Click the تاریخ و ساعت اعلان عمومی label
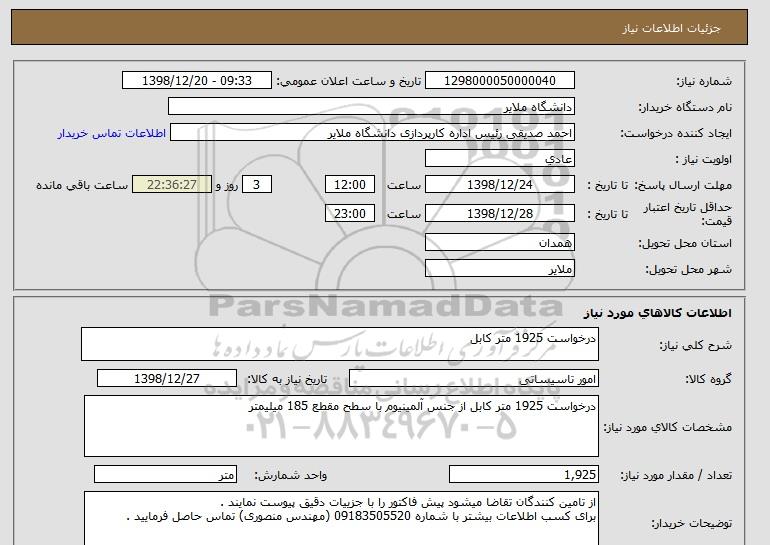The width and height of the screenshot is (770, 545). click(x=349, y=81)
